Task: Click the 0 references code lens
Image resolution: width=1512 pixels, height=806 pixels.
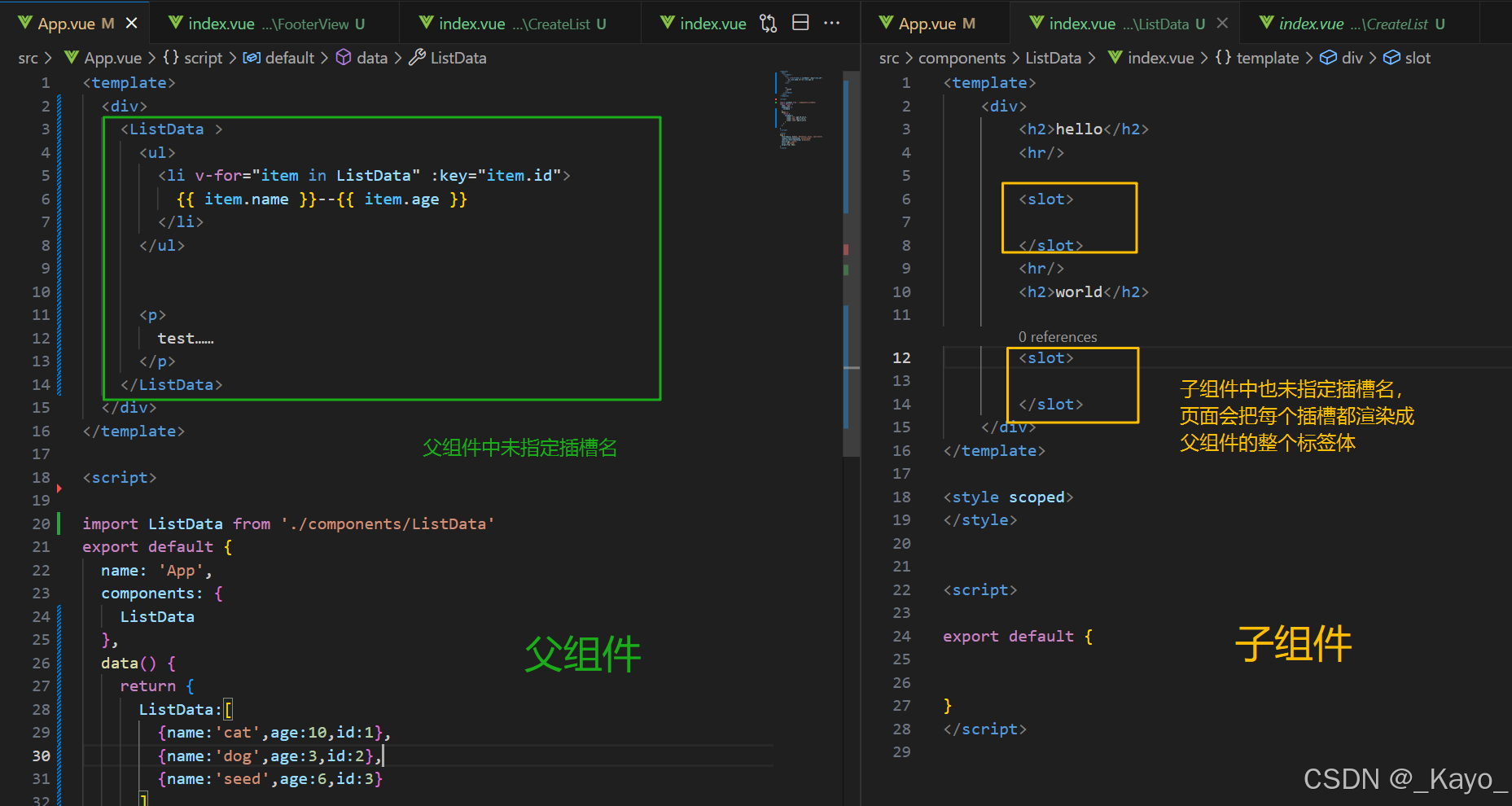Action: (x=1057, y=337)
